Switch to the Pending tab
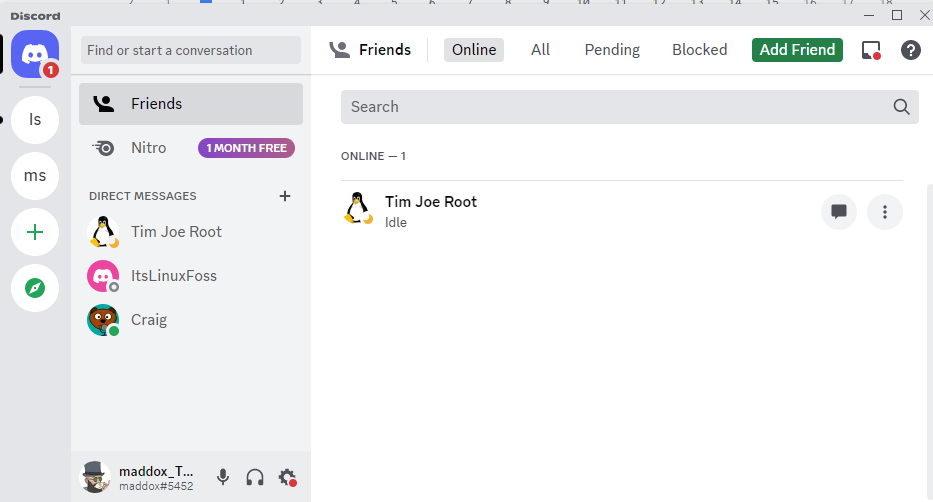The width and height of the screenshot is (933, 502). (612, 50)
